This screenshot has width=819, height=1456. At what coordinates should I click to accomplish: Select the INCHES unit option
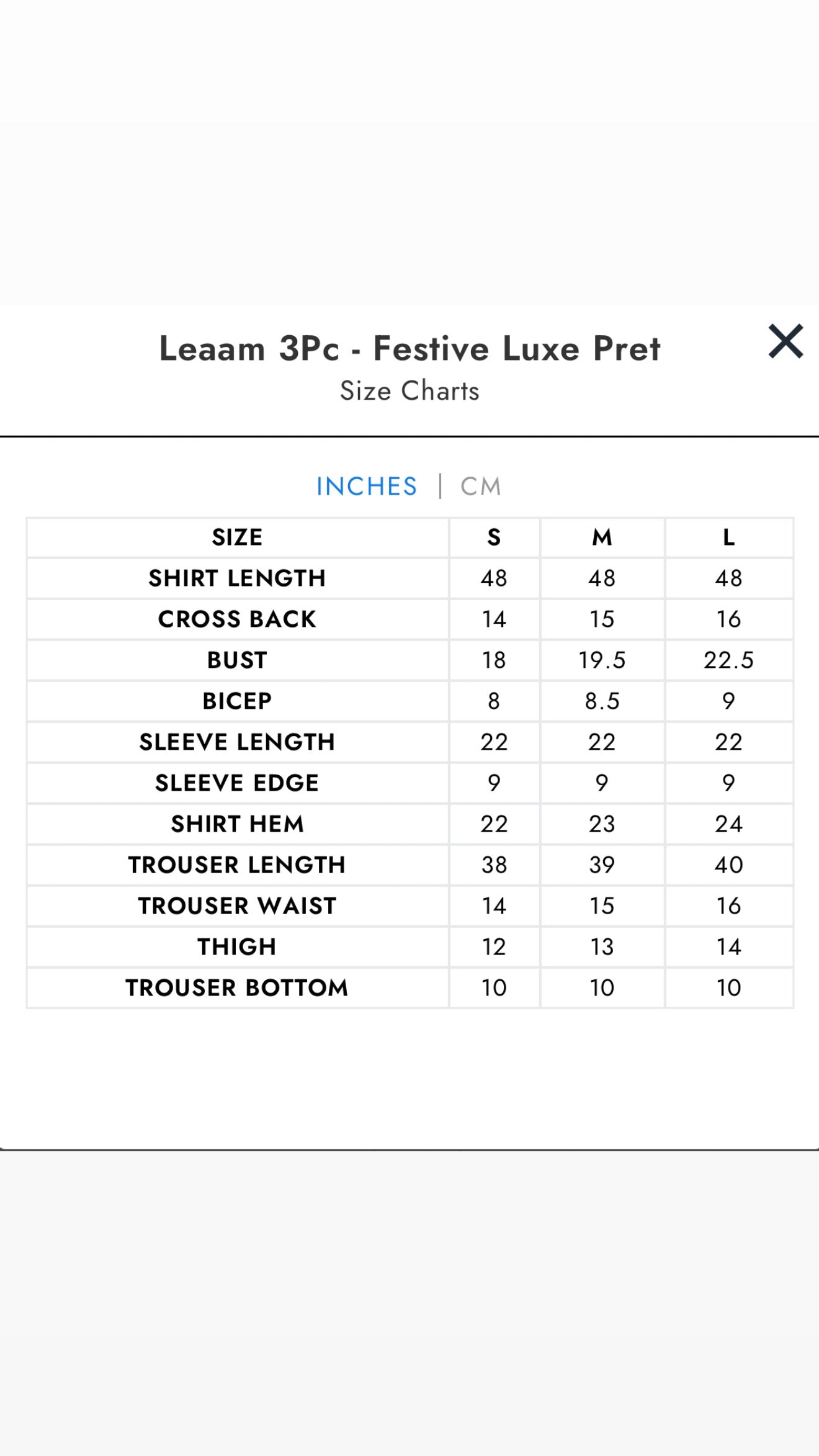coord(366,487)
